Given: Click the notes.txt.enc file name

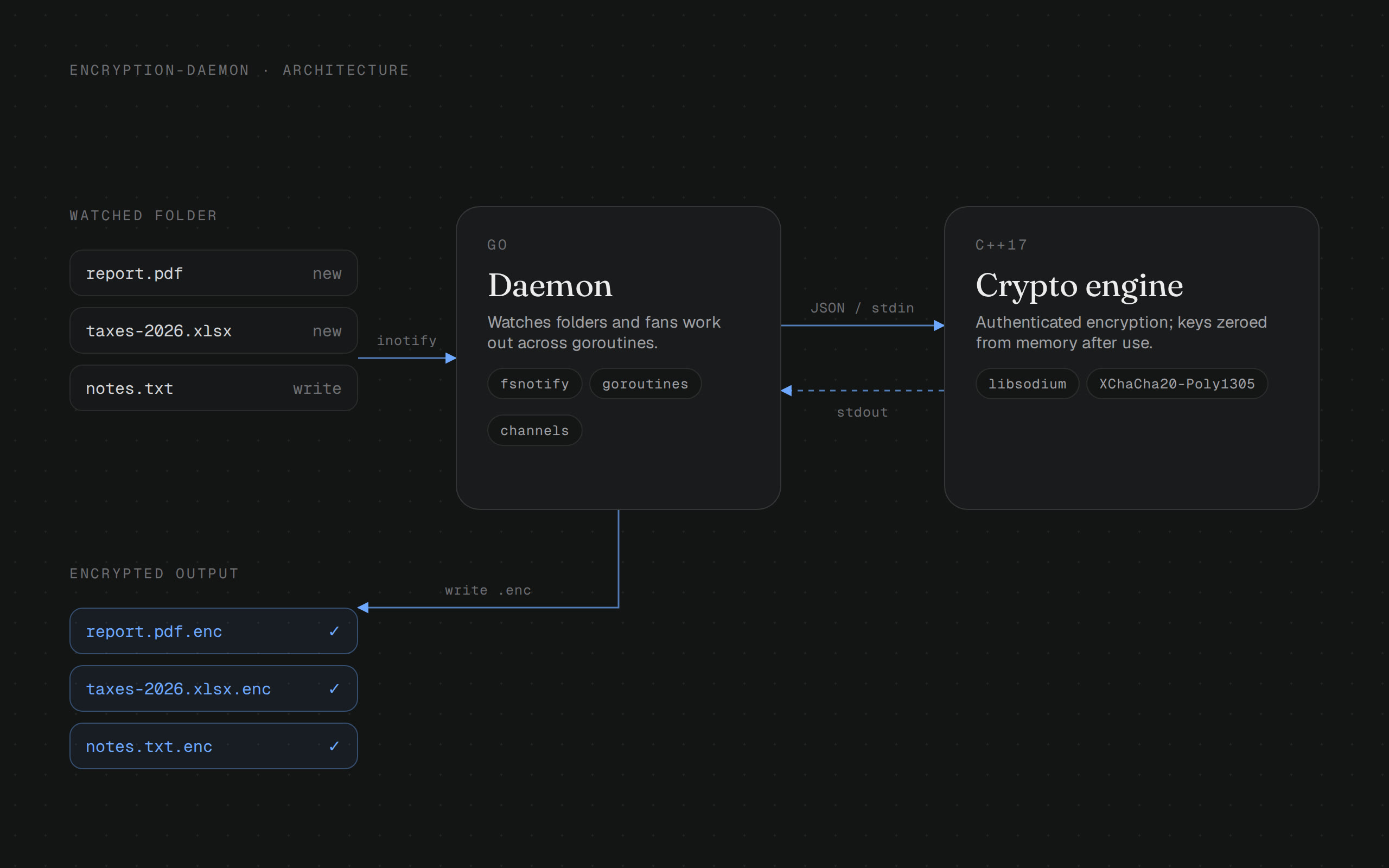Looking at the screenshot, I should pyautogui.click(x=149, y=746).
